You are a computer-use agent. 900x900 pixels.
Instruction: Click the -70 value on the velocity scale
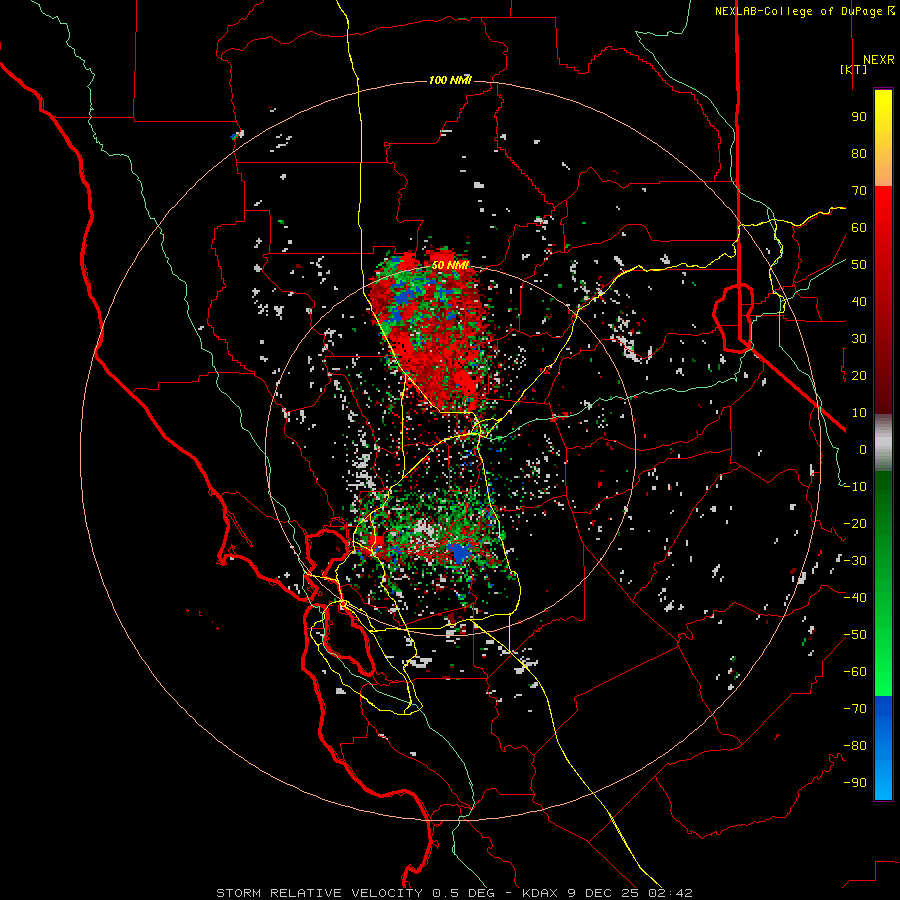pos(855,709)
